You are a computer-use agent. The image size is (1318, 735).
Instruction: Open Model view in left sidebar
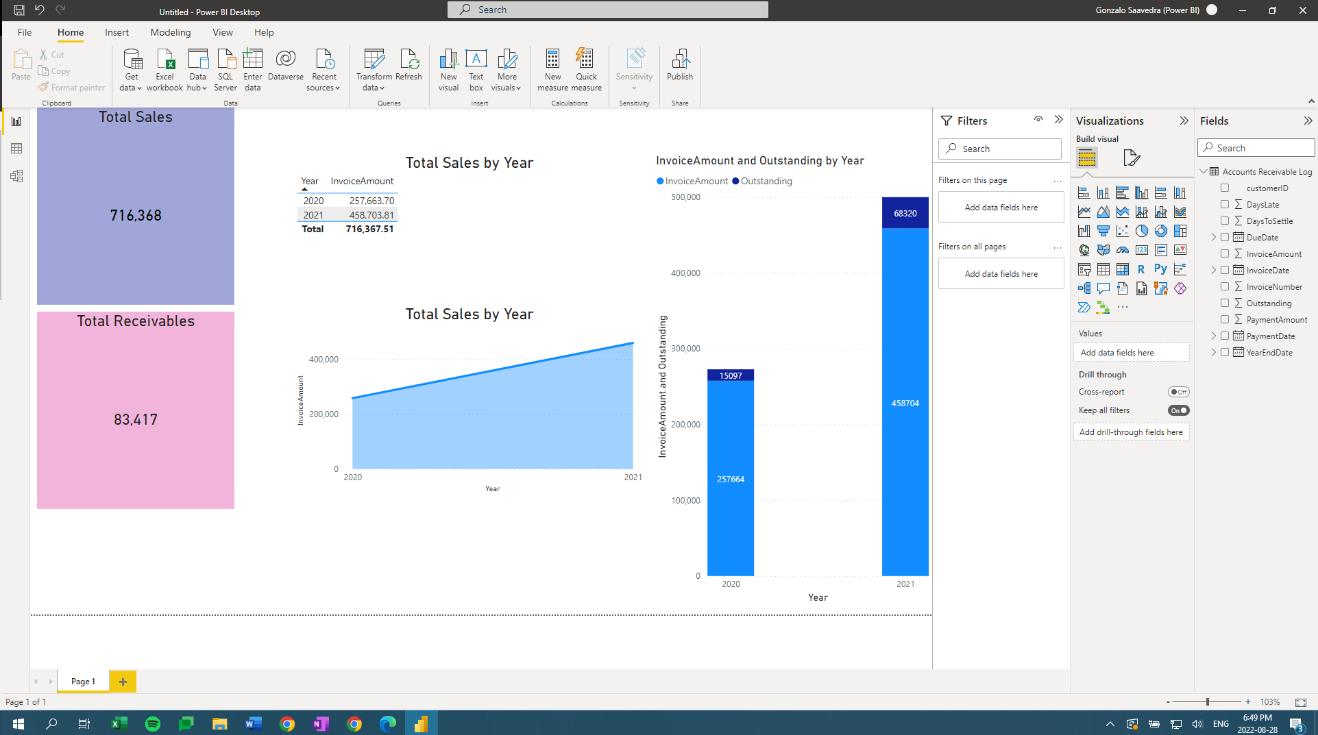[x=16, y=176]
